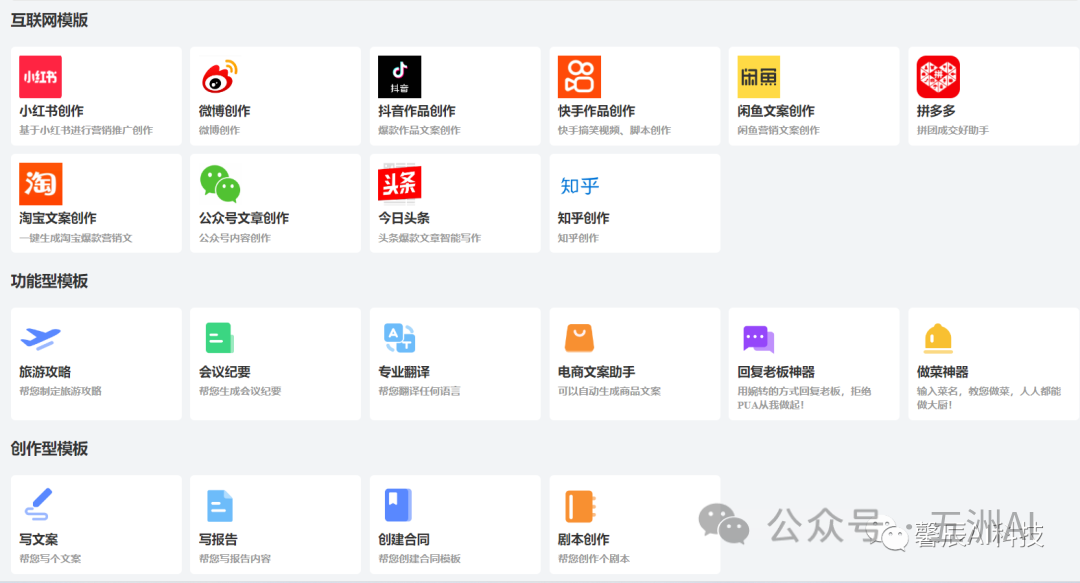Open the 今日头条 red logo icon
Viewport: 1080px width, 583px height.
(x=399, y=184)
